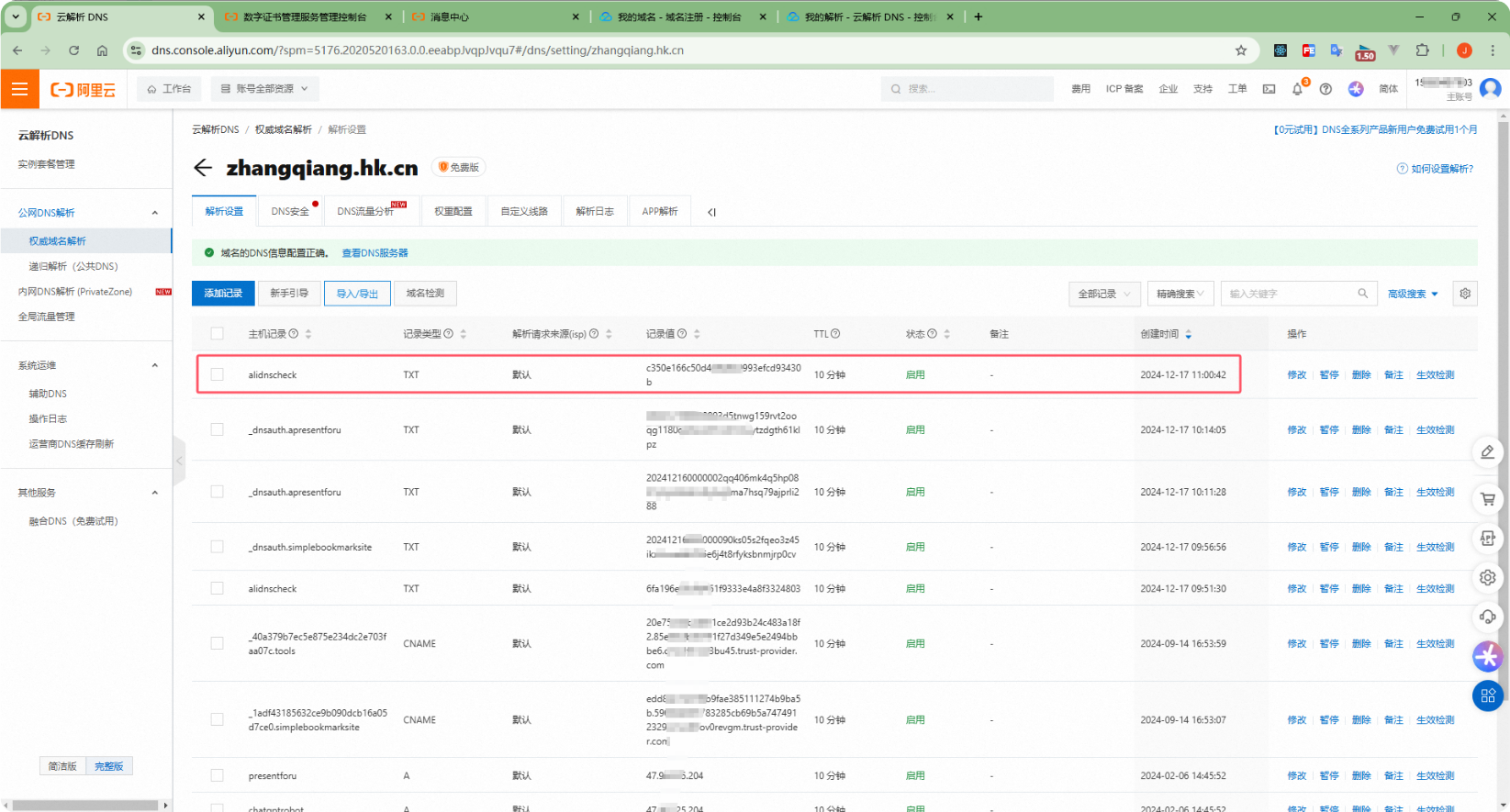
Task: Collapse the 系统运维 sidebar section
Action: [154, 365]
